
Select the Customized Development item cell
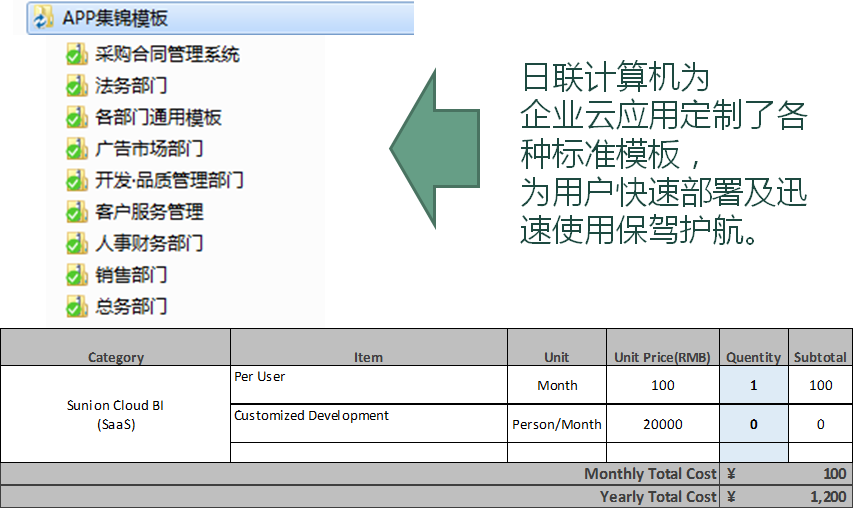(x=369, y=424)
